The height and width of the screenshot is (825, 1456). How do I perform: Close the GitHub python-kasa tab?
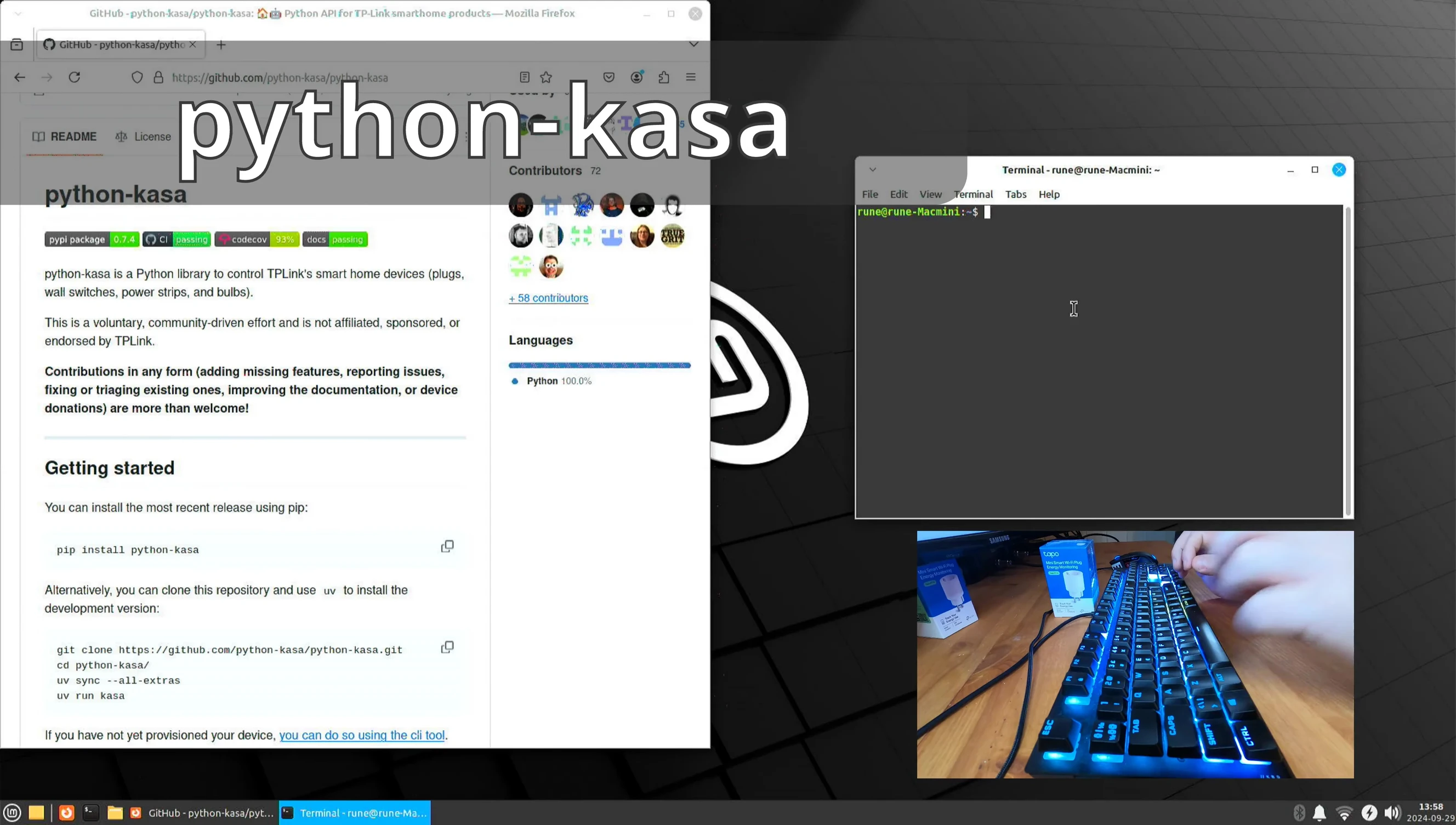(192, 44)
